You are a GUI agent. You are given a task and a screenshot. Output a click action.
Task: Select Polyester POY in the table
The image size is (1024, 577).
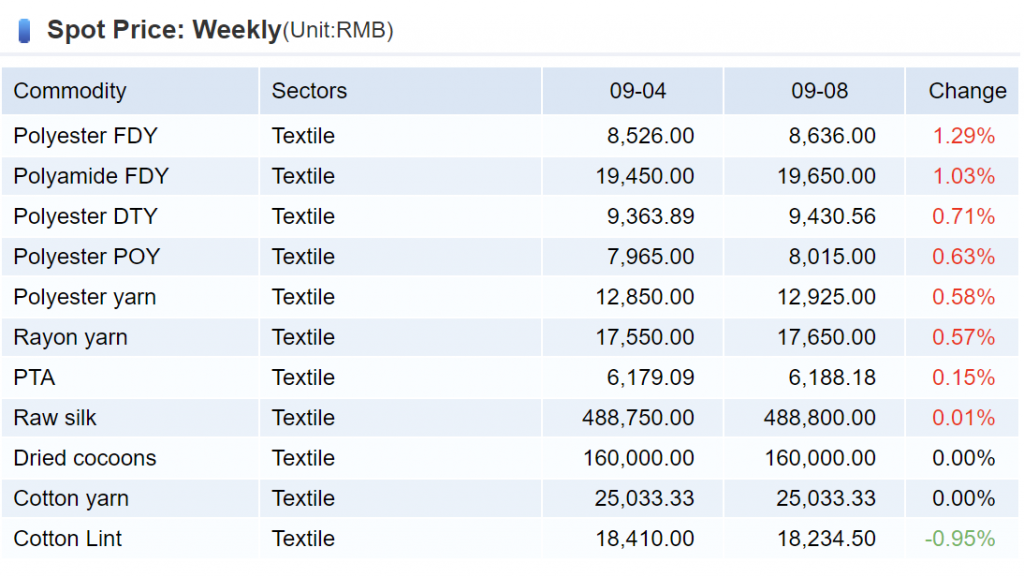(x=86, y=257)
